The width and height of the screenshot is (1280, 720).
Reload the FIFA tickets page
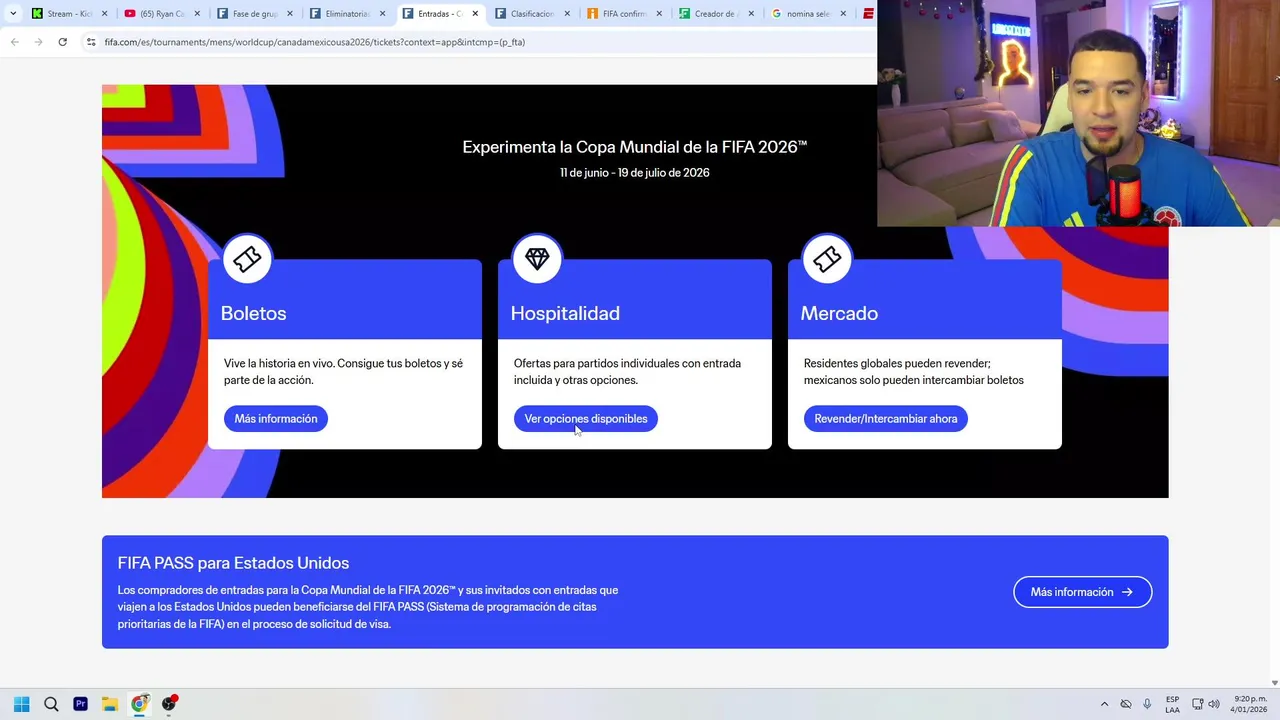click(x=63, y=42)
